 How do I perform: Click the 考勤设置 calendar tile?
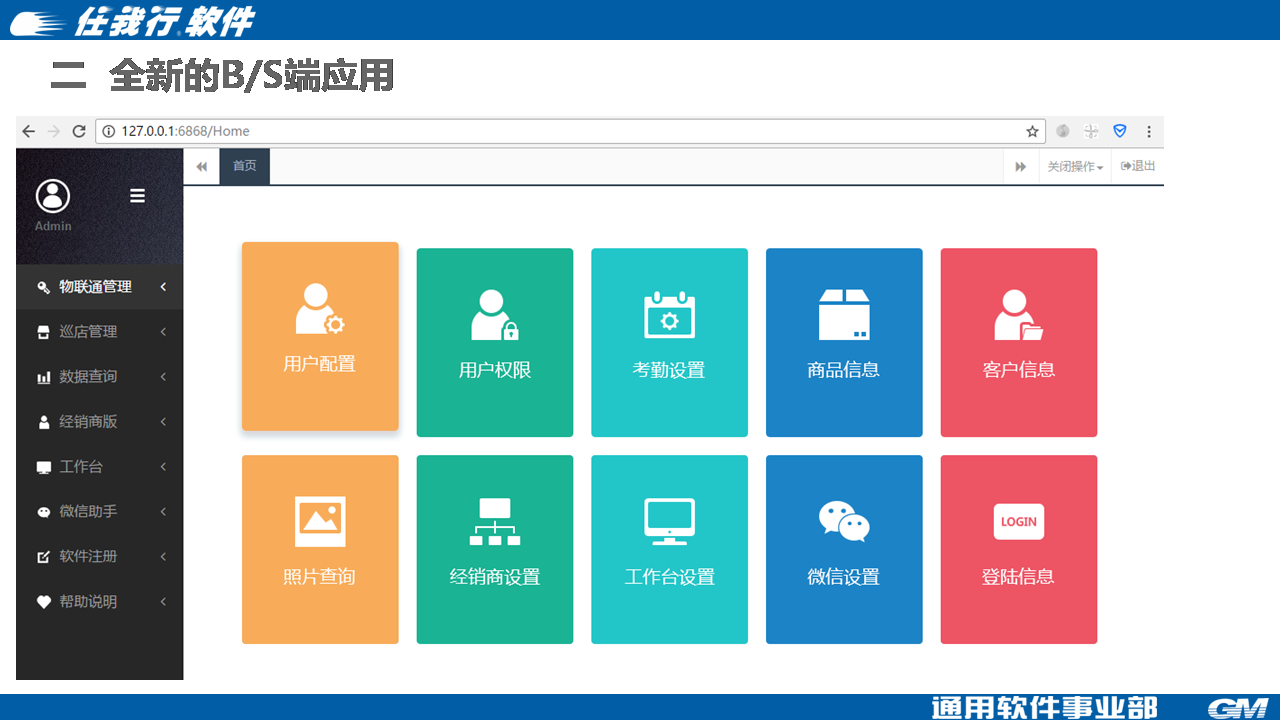(669, 342)
